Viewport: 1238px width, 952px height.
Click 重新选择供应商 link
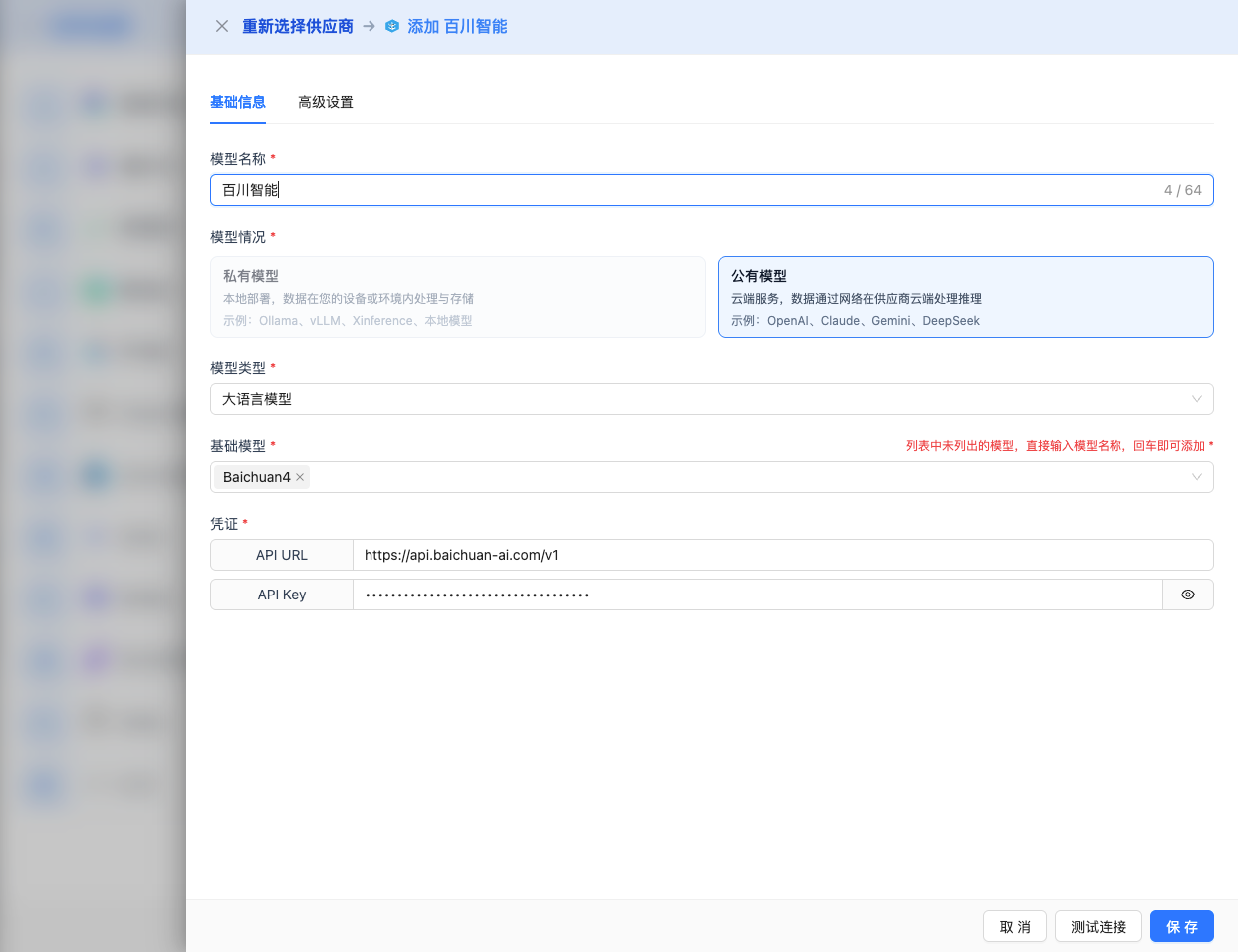(298, 27)
